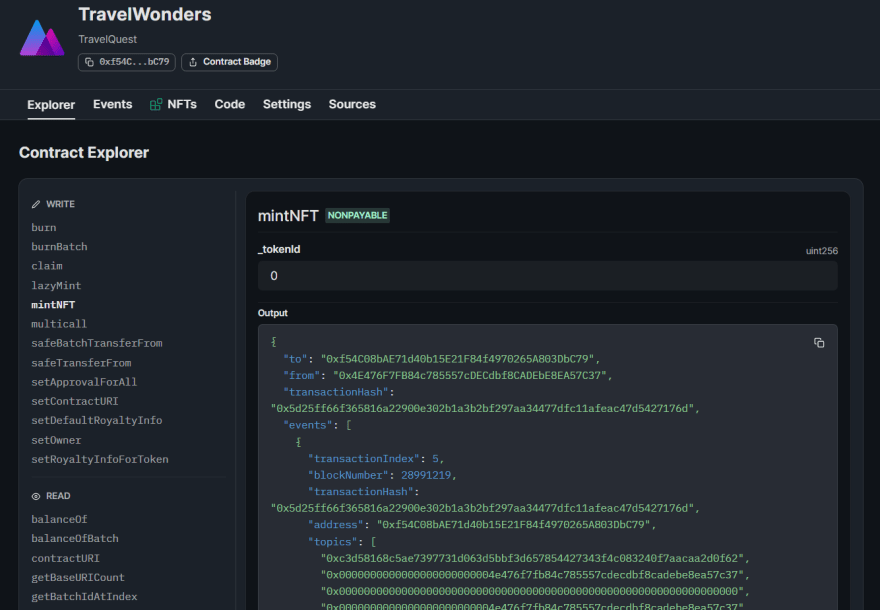Viewport: 880px width, 610px height.
Task: Go to the Code tab
Action: point(229,104)
